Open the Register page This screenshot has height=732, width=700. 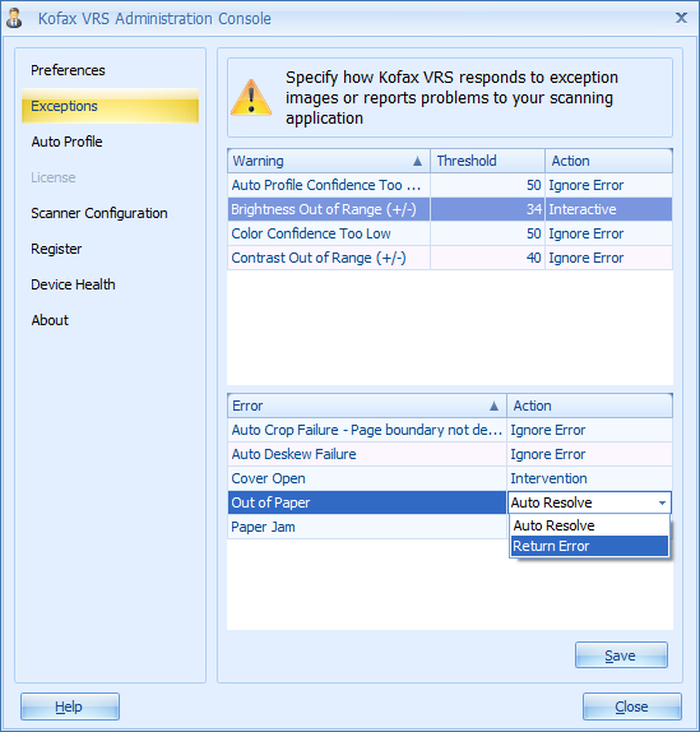56,249
